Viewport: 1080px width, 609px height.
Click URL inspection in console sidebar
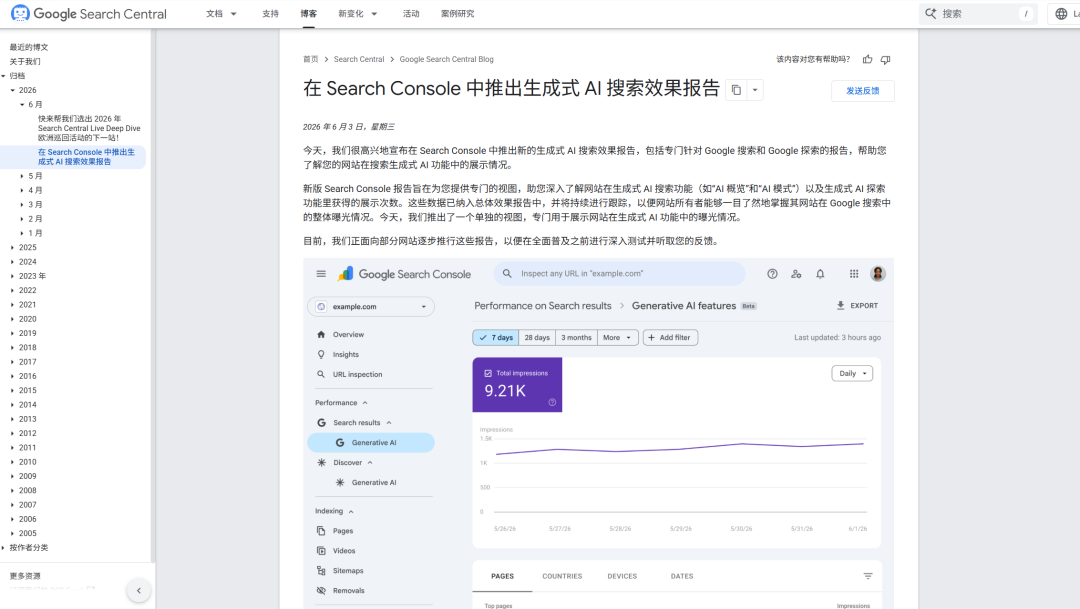pos(357,374)
